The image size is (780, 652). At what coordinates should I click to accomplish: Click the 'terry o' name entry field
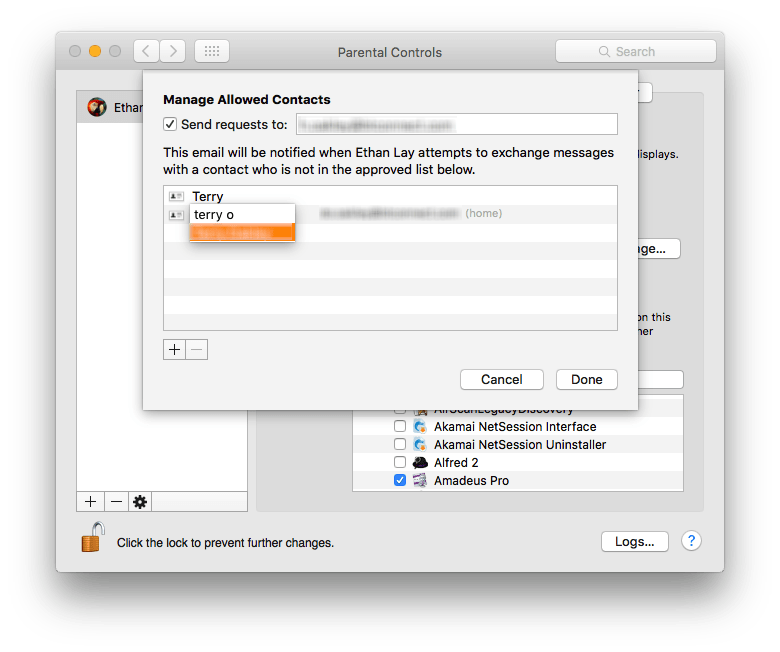point(242,214)
